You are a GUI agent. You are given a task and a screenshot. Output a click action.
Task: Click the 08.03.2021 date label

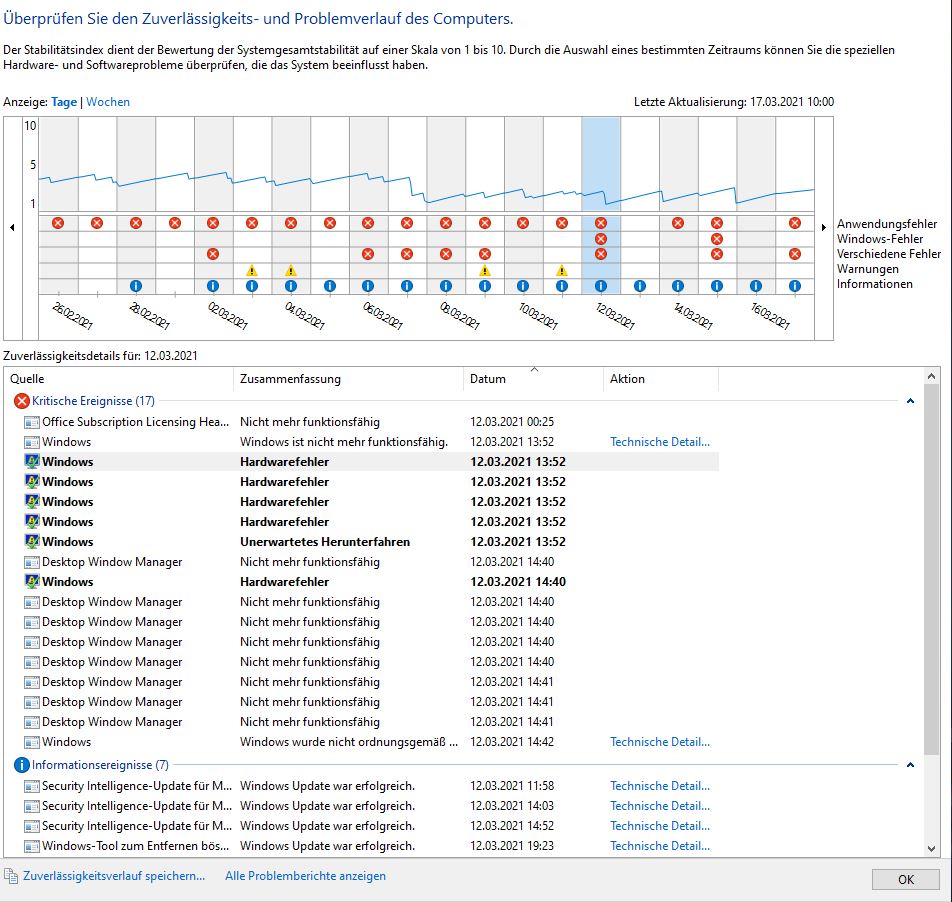pos(460,316)
